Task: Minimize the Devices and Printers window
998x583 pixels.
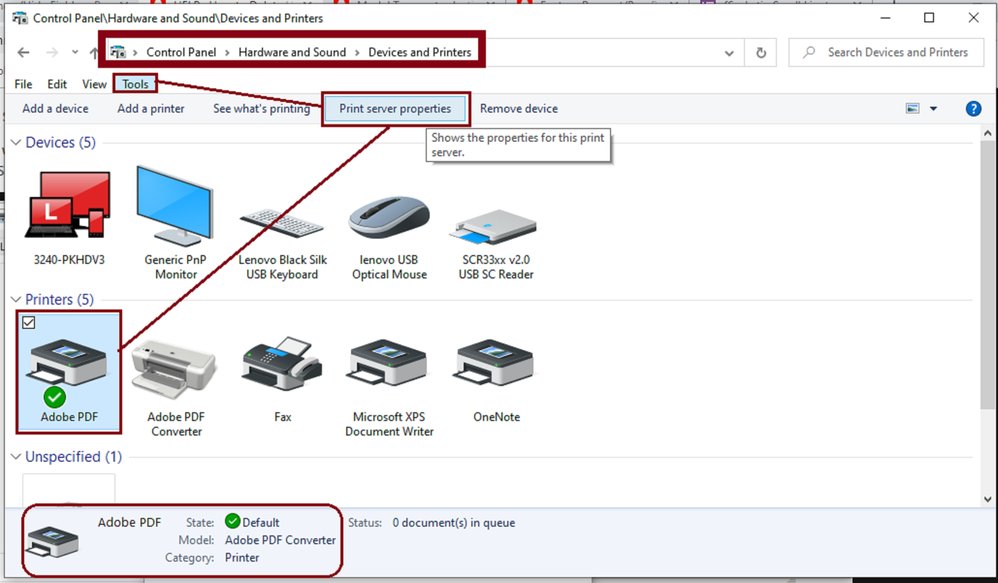Action: [885, 18]
